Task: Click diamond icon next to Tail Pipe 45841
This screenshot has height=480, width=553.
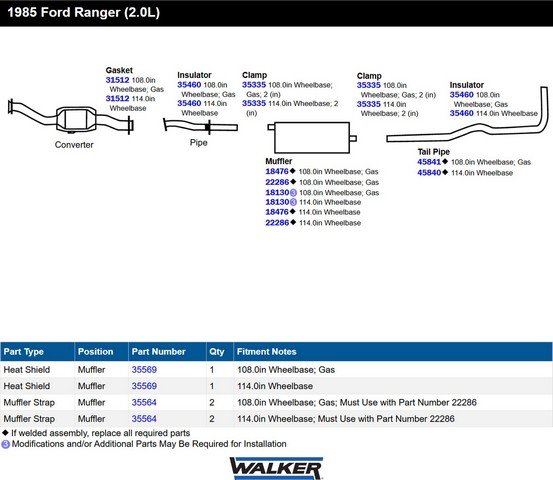Action: tap(445, 162)
